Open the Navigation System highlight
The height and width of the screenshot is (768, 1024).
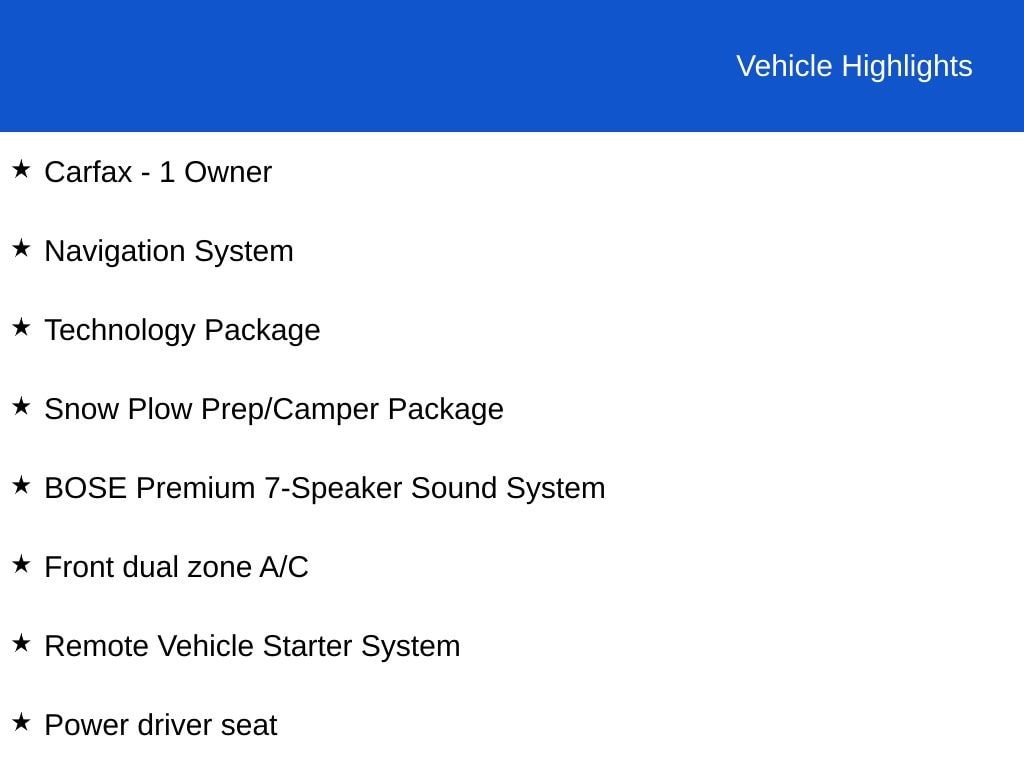point(169,251)
